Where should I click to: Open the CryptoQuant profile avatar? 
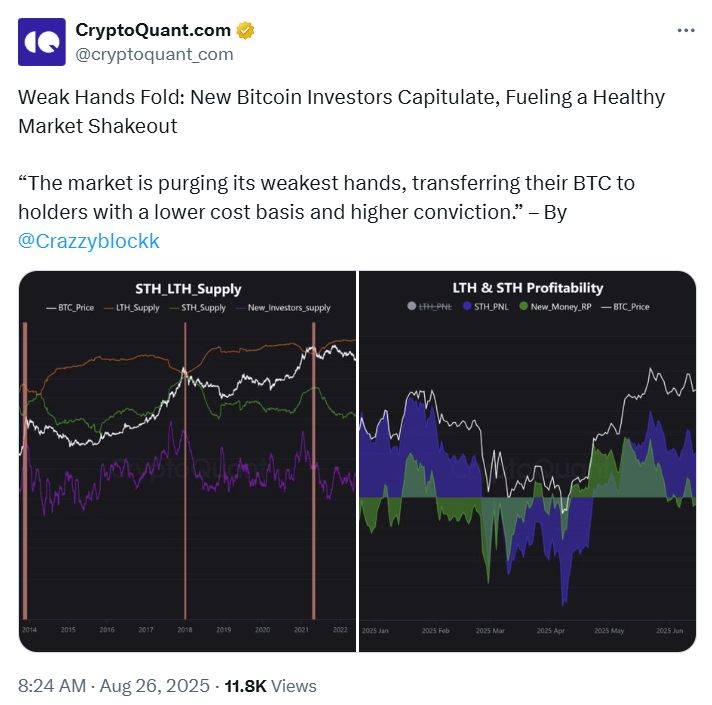[x=42, y=42]
